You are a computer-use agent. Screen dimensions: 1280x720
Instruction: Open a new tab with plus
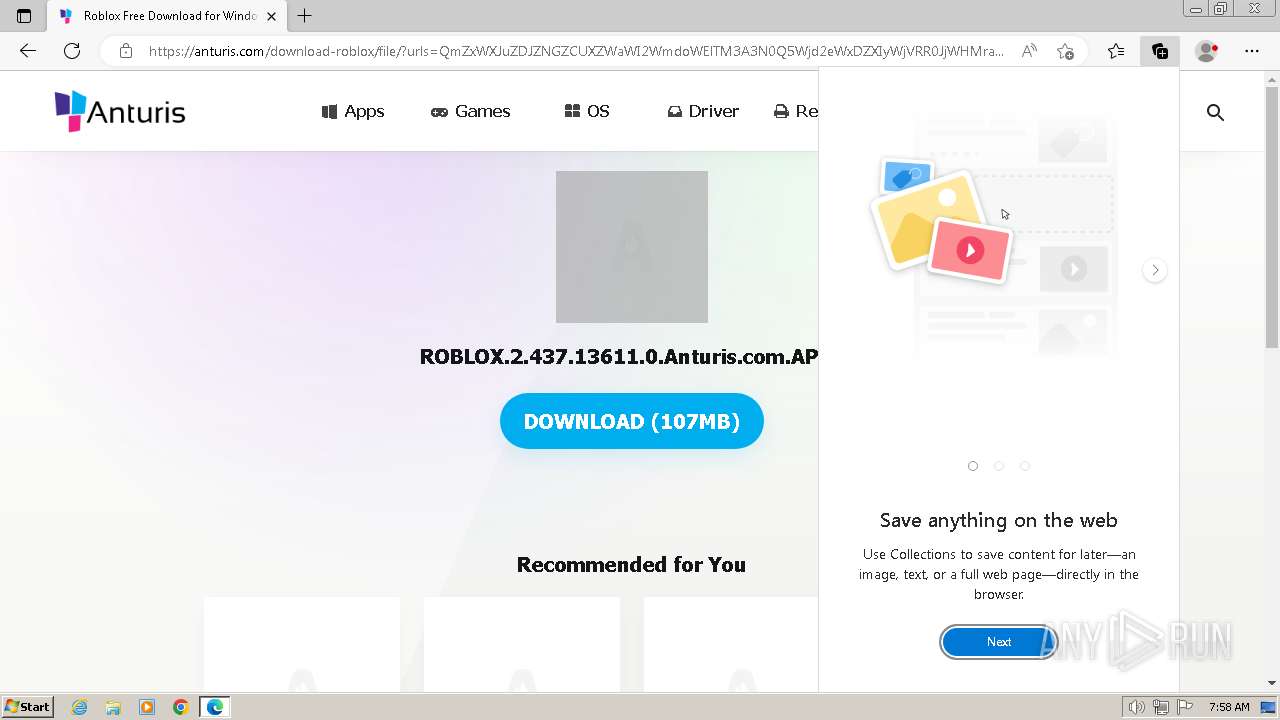[x=305, y=16]
